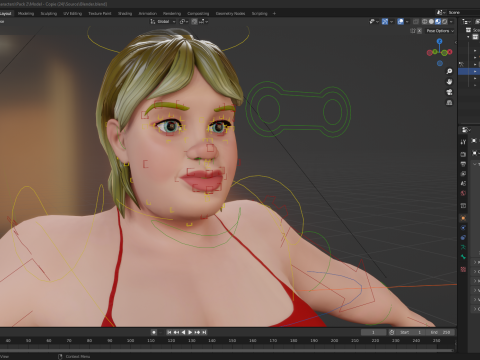This screenshot has width=480, height=360.
Task: Click the negative Z gizmo circle
Action: pos(440,63)
